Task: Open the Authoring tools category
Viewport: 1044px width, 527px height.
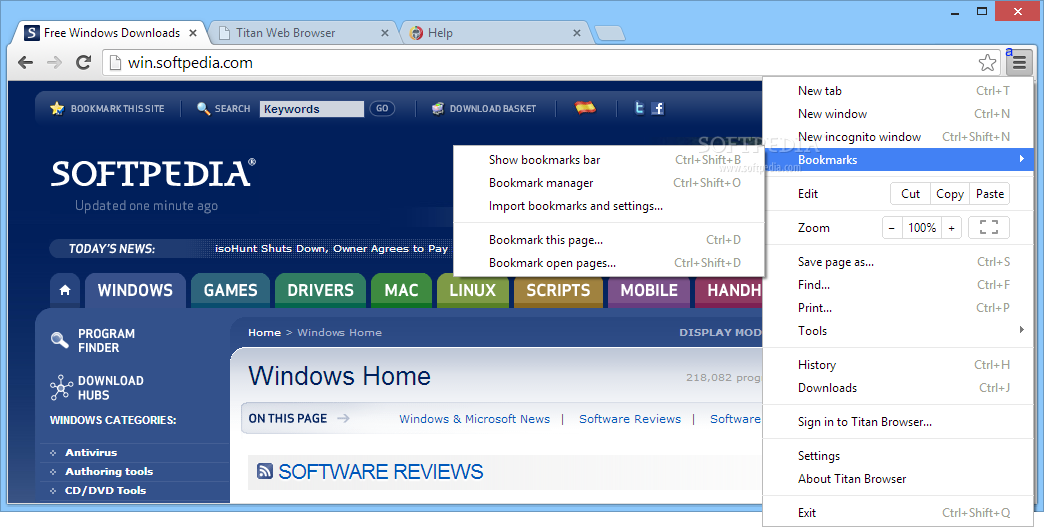Action: [x=109, y=472]
